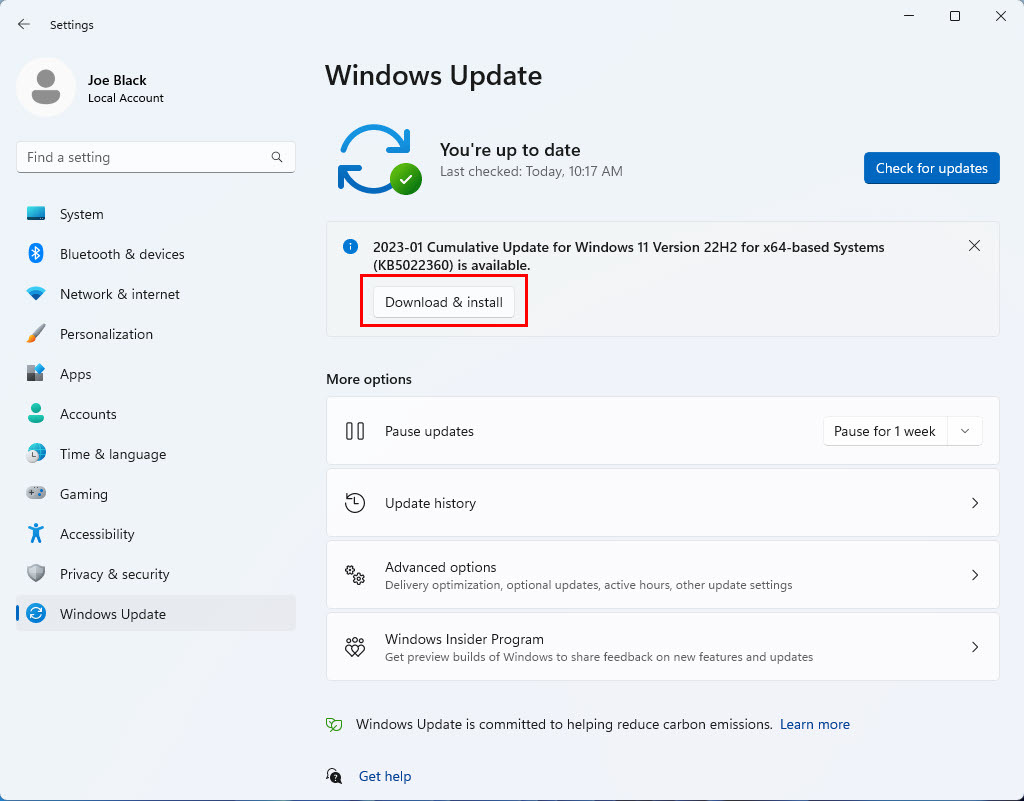Click Joe Black's profile avatar
The width and height of the screenshot is (1024, 801).
(x=45, y=87)
